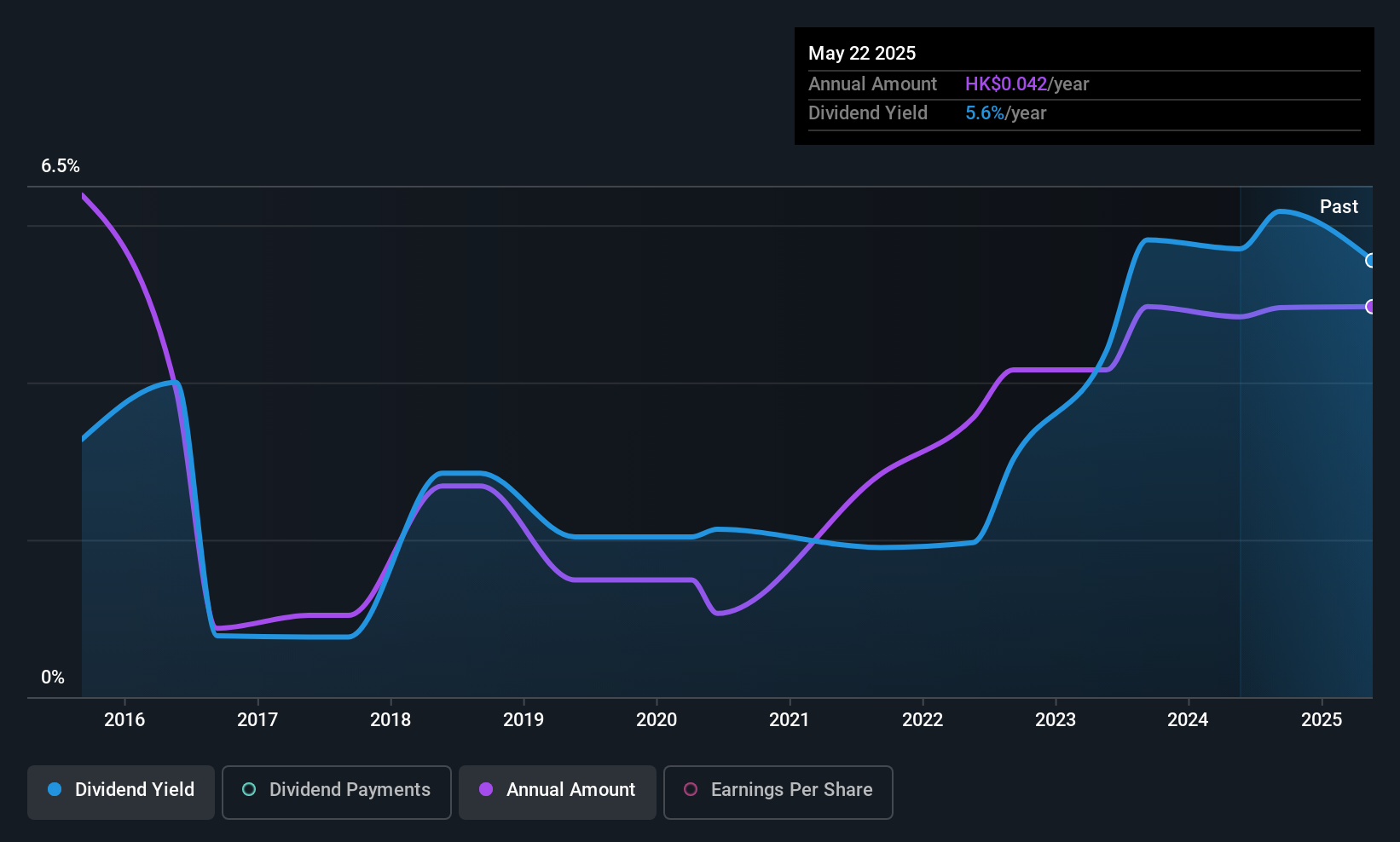Select the purple annual amount endpoint marker
Image resolution: width=1400 pixels, height=842 pixels.
point(1370,307)
